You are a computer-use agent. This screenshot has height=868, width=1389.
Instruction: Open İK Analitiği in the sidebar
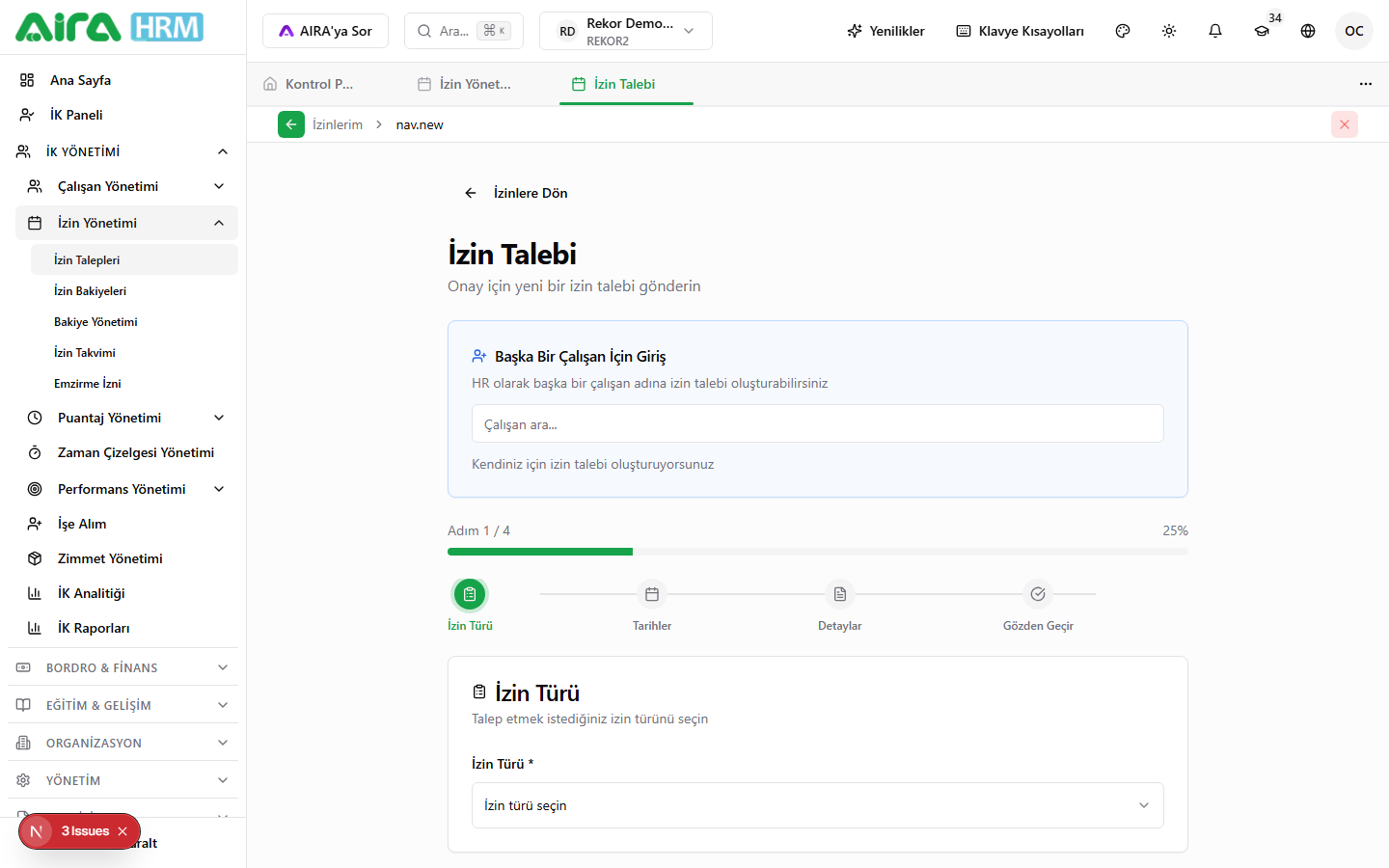point(126,593)
